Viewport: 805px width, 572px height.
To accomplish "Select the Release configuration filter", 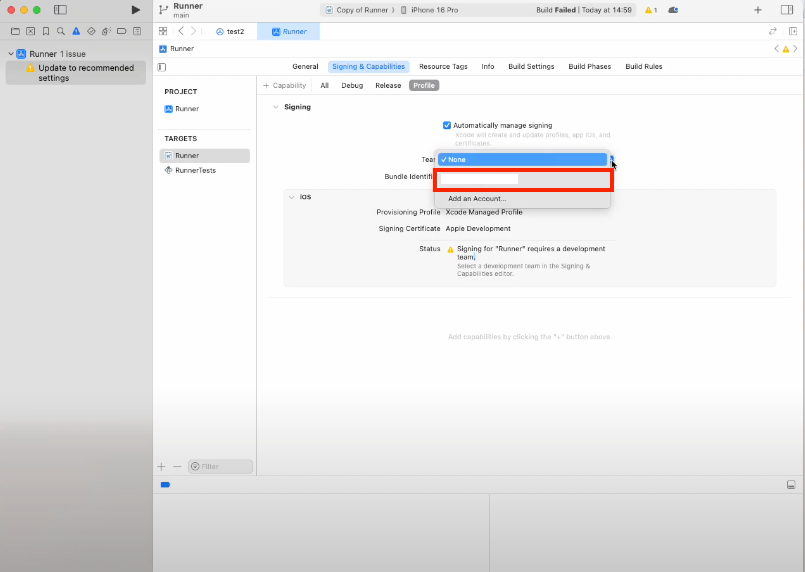I will [388, 86].
